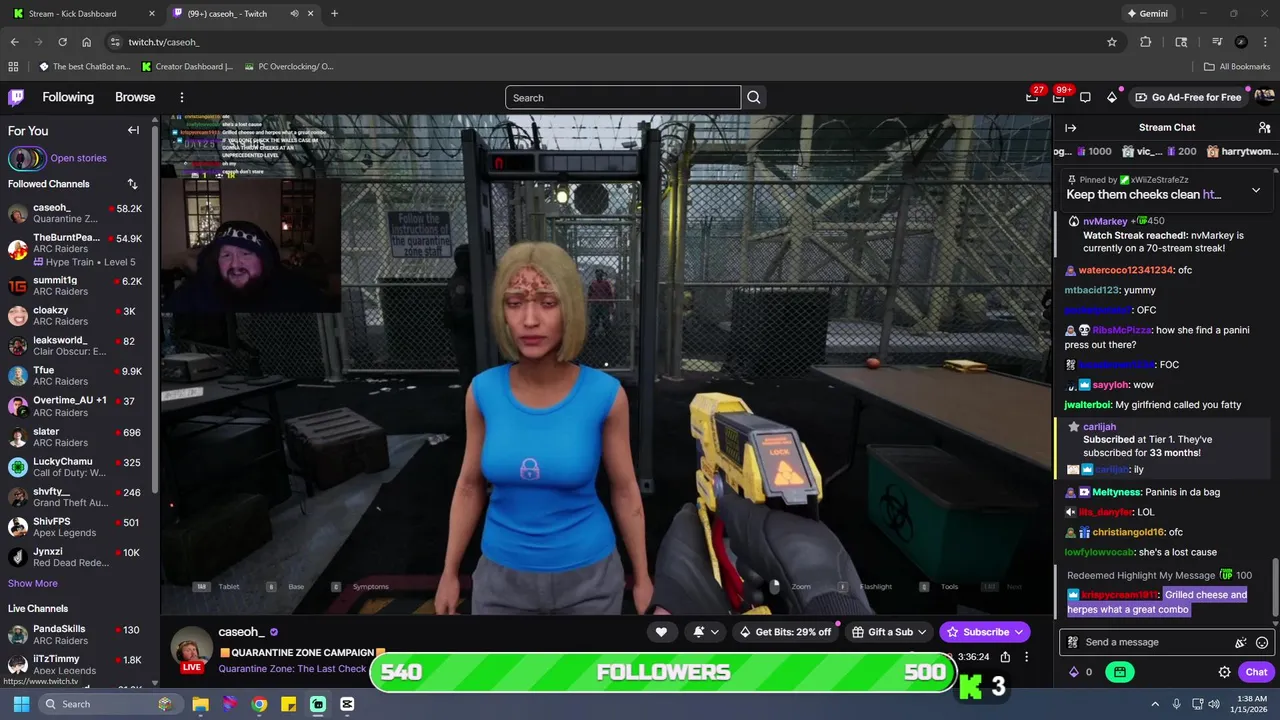Click the channel points diamond balance
The image size is (1280, 720).
[1080, 672]
